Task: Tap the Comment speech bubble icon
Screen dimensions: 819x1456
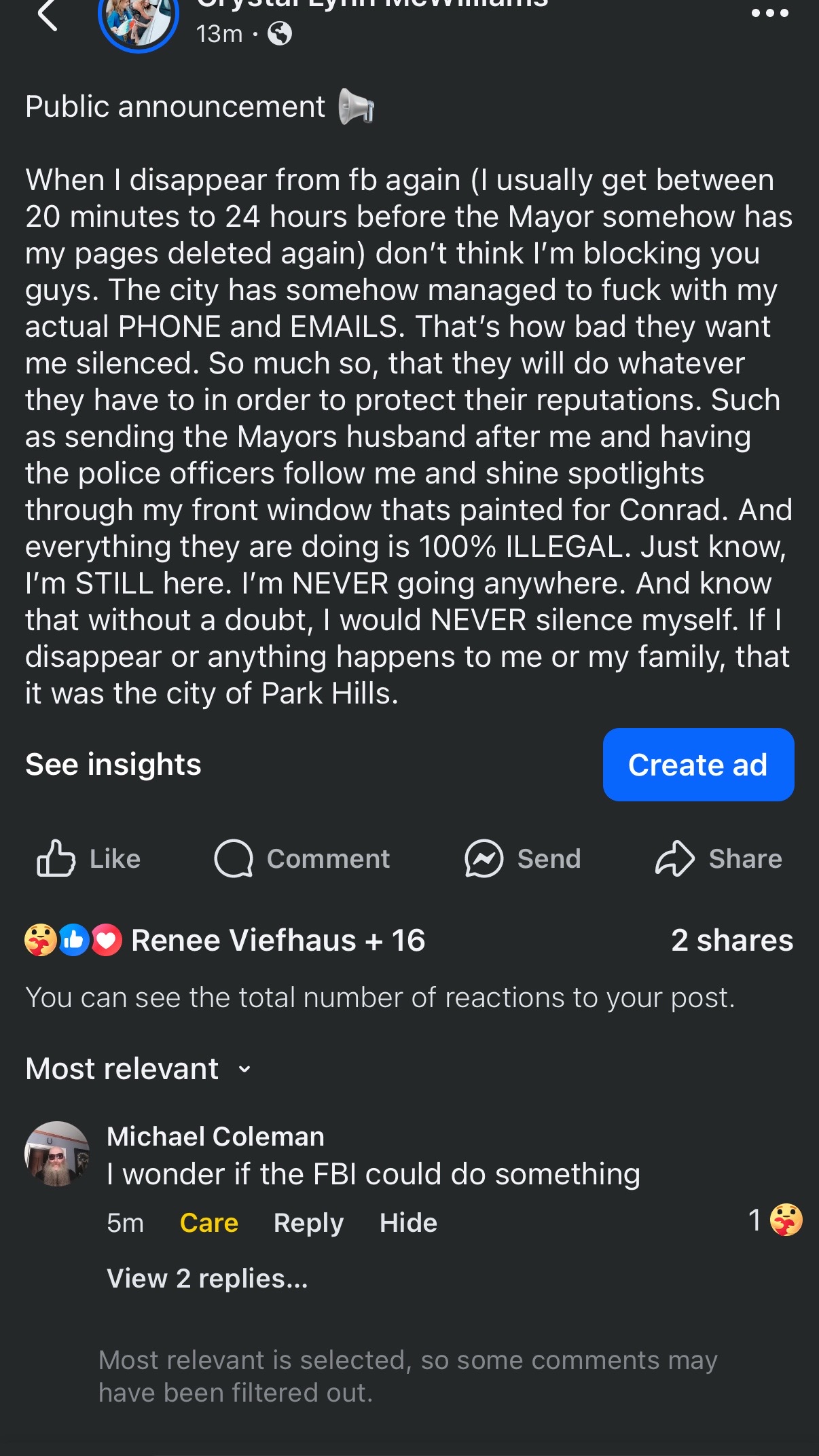Action: coord(234,858)
